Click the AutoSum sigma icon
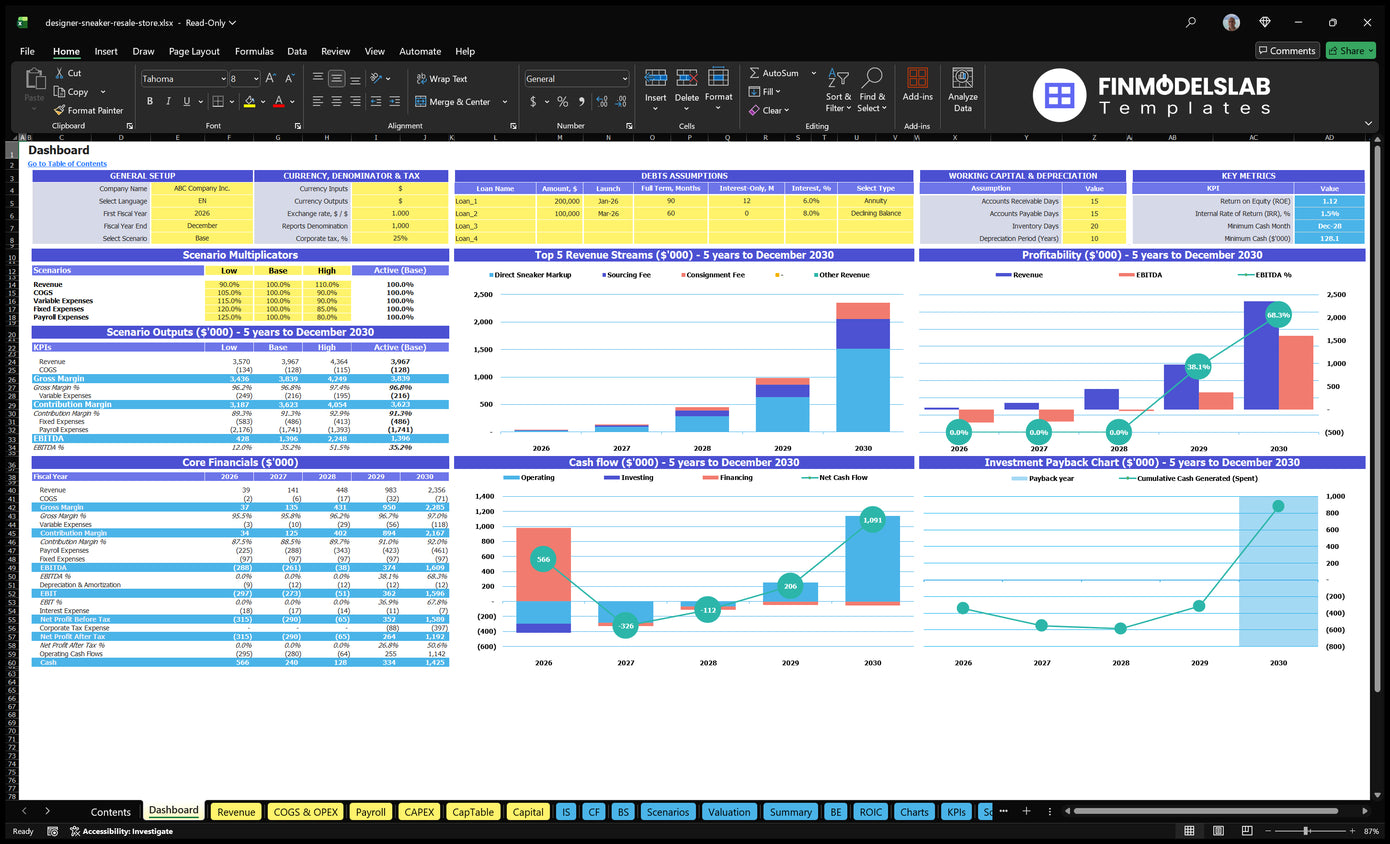1390x844 pixels. pyautogui.click(x=754, y=73)
